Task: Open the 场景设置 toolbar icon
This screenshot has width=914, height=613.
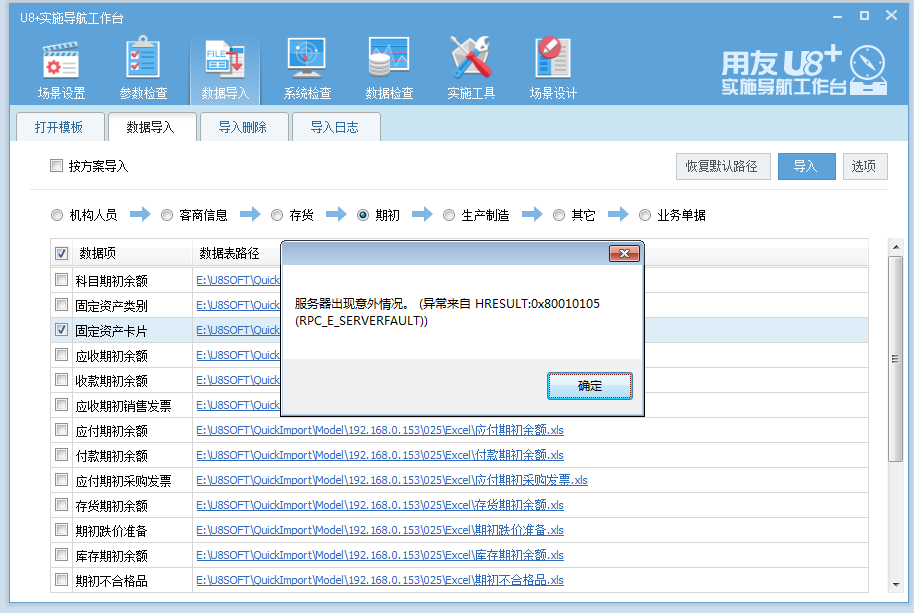Action: [x=61, y=69]
